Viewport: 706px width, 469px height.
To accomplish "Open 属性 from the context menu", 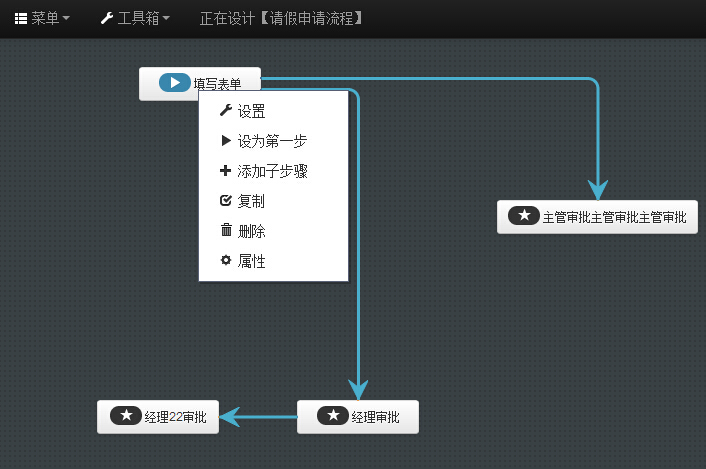I will [x=251, y=261].
